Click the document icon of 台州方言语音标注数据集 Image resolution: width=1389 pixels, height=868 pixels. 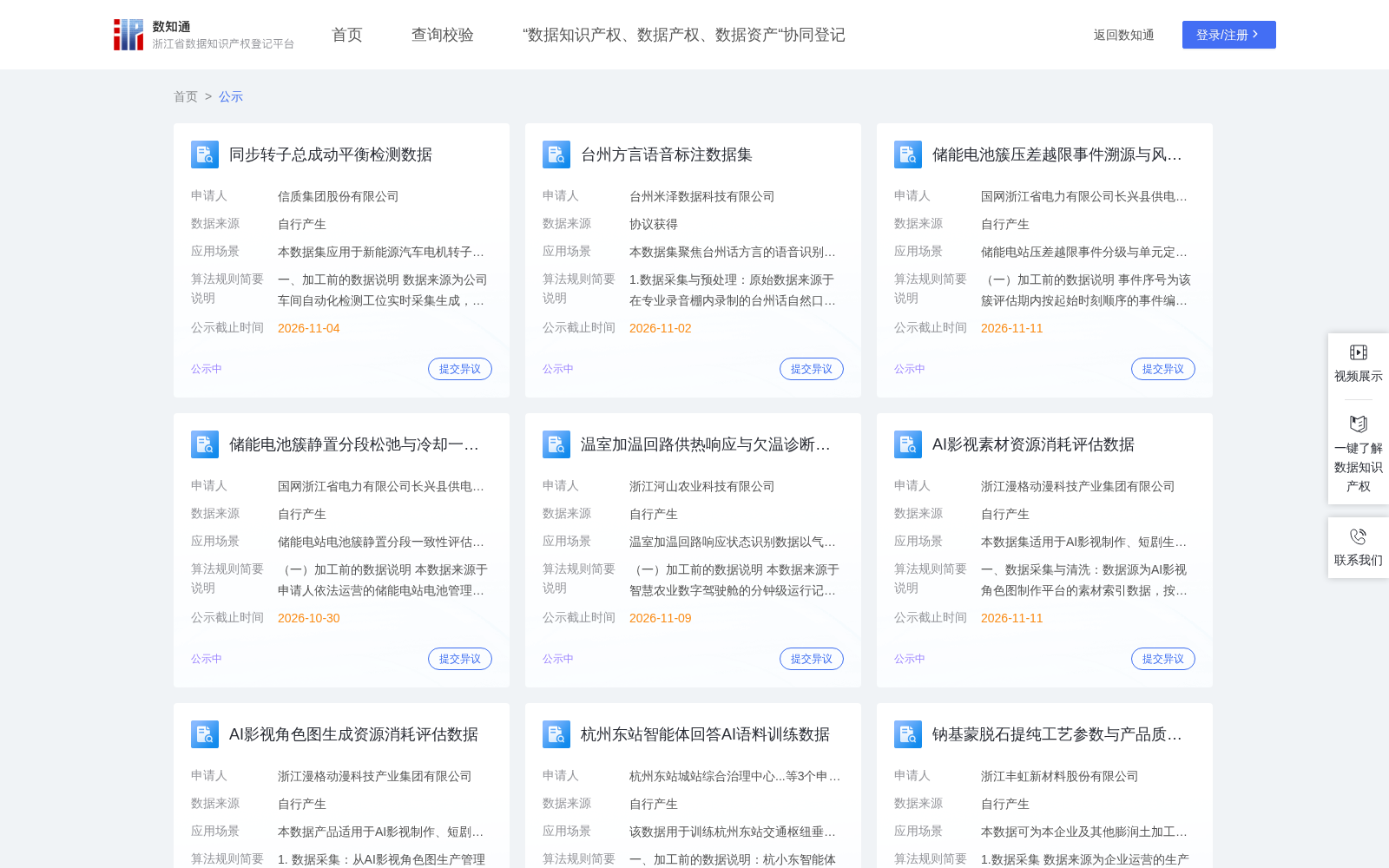[x=556, y=155]
